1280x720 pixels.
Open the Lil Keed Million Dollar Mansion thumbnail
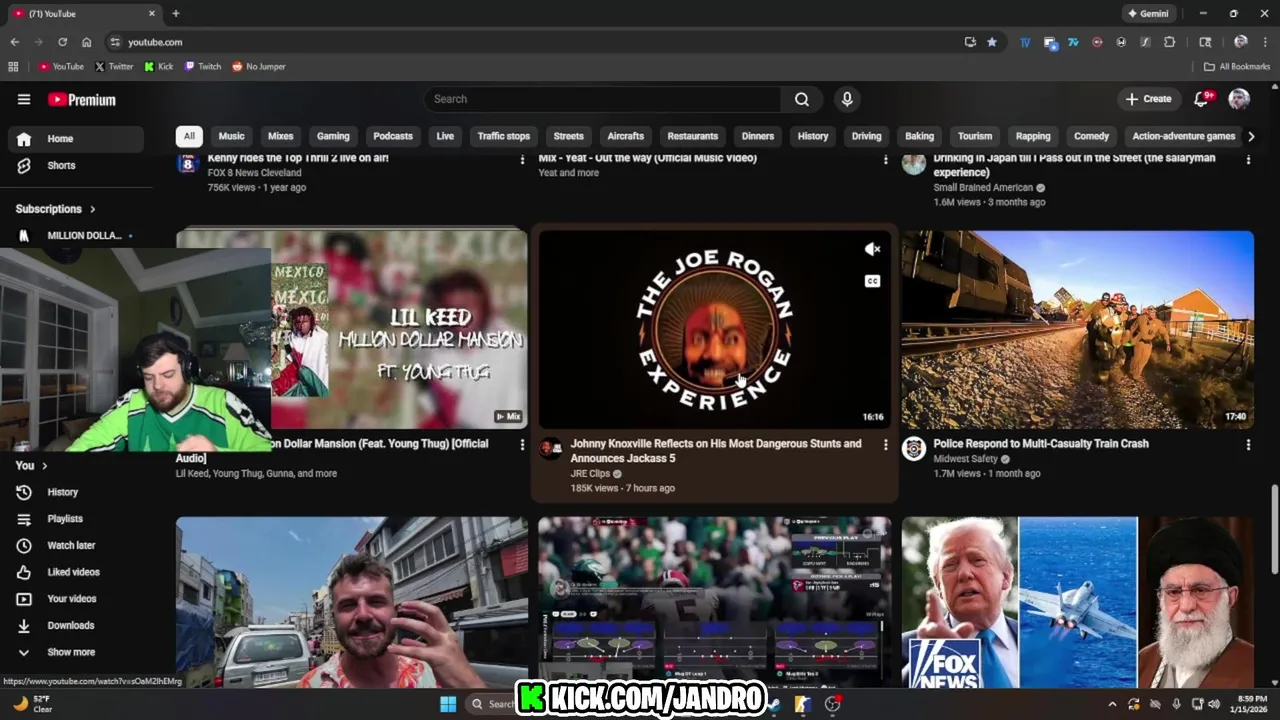tap(400, 330)
